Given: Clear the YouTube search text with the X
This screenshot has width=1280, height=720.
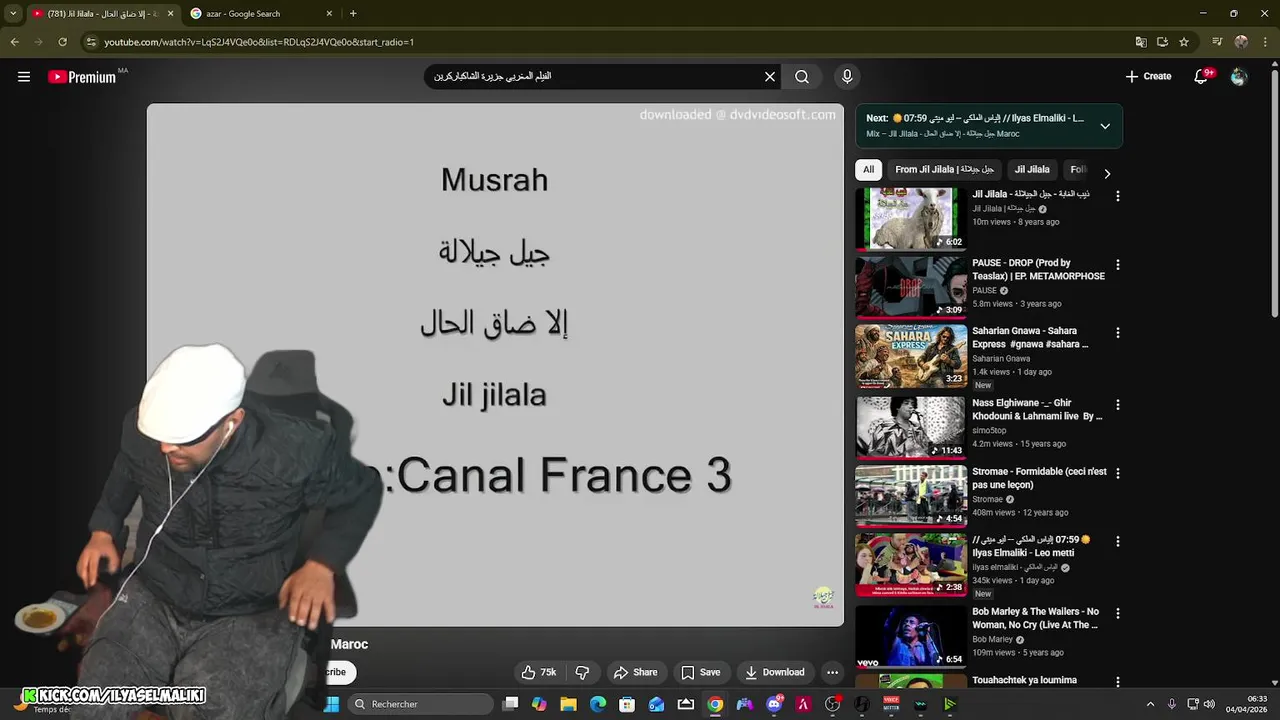Looking at the screenshot, I should [x=770, y=77].
